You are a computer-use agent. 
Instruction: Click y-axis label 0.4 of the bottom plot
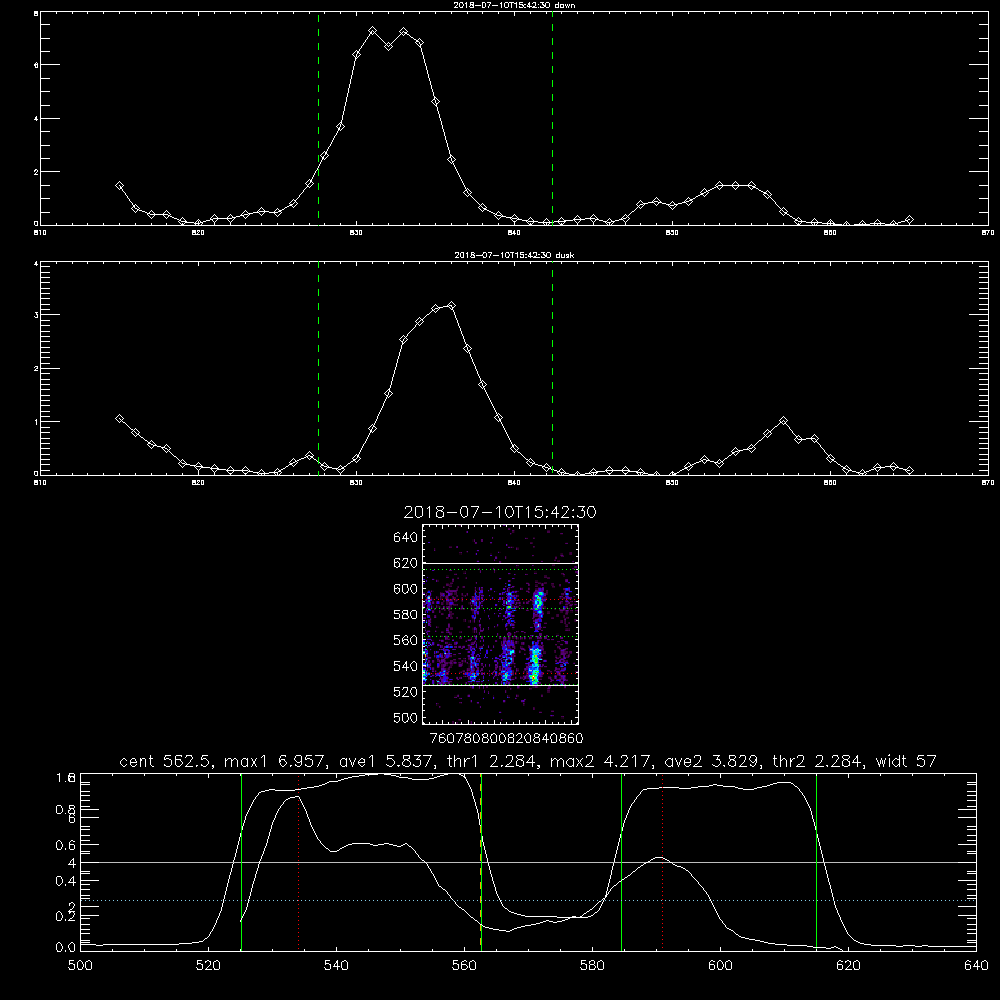pos(66,881)
